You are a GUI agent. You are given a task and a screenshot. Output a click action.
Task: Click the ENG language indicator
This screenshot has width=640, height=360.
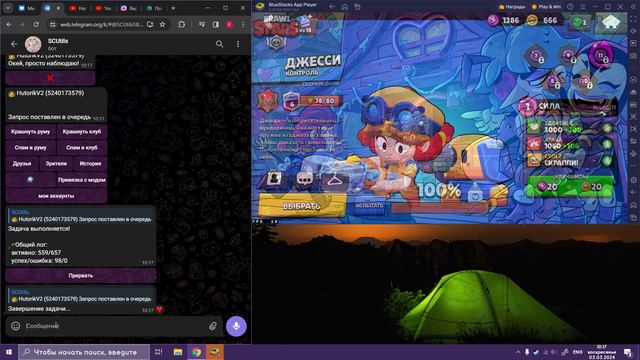[578, 352]
